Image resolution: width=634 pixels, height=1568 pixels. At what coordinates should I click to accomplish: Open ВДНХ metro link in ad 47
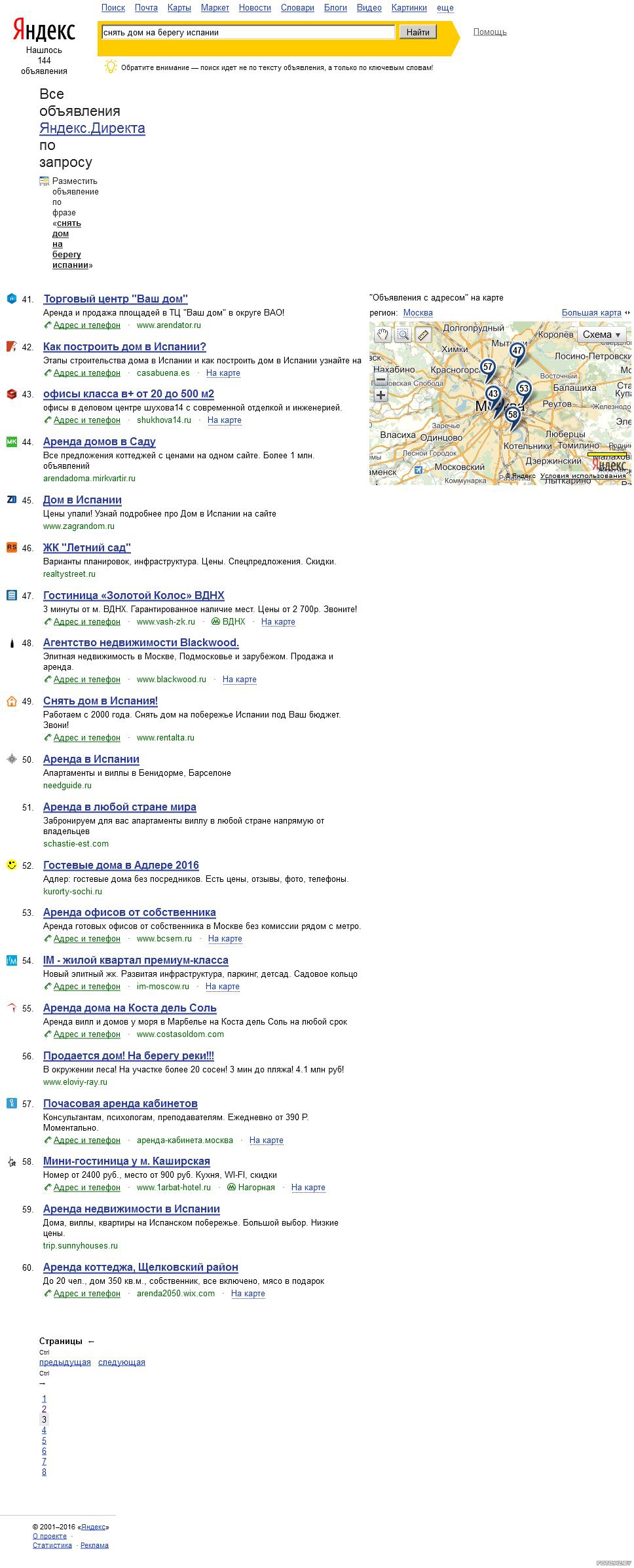click(x=234, y=622)
